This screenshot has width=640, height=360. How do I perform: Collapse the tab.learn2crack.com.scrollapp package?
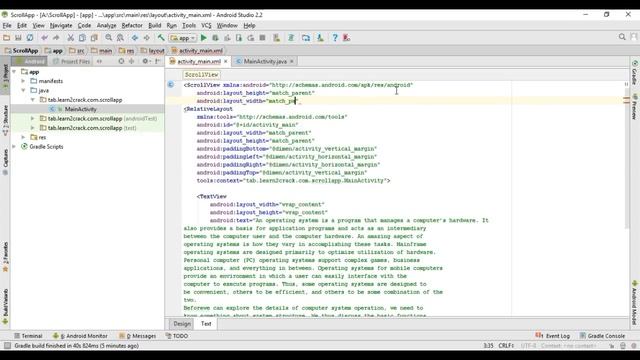(x=33, y=100)
